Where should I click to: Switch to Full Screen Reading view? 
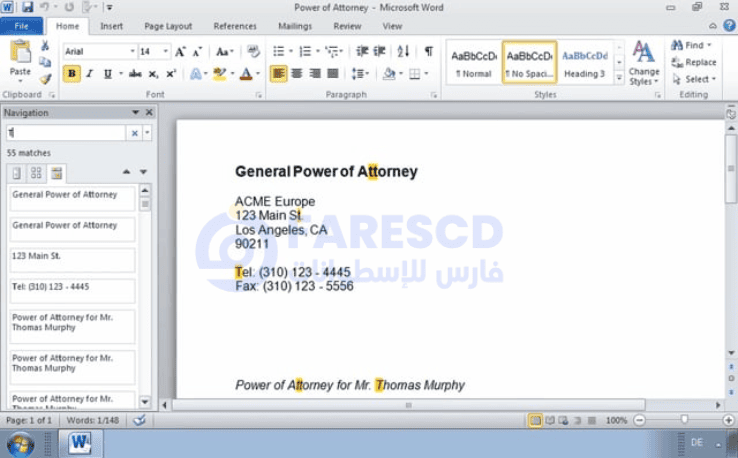point(550,420)
